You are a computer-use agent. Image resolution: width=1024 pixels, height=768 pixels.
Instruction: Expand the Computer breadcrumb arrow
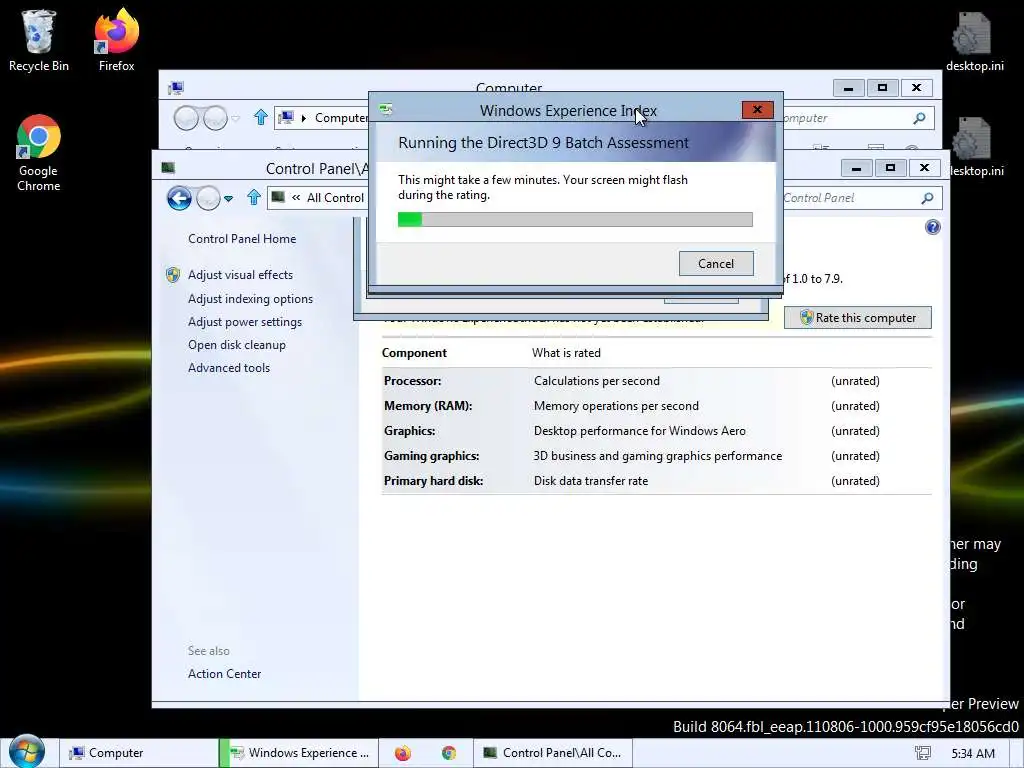pyautogui.click(x=304, y=118)
